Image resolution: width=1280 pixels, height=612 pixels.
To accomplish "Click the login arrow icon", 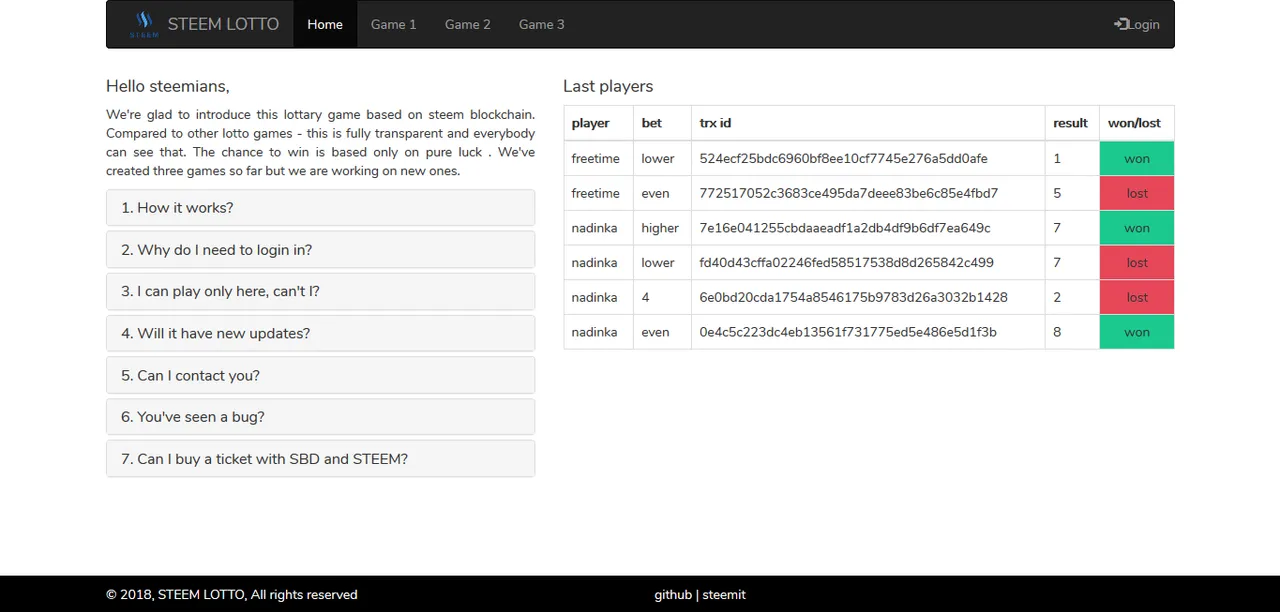I will [x=1120, y=24].
